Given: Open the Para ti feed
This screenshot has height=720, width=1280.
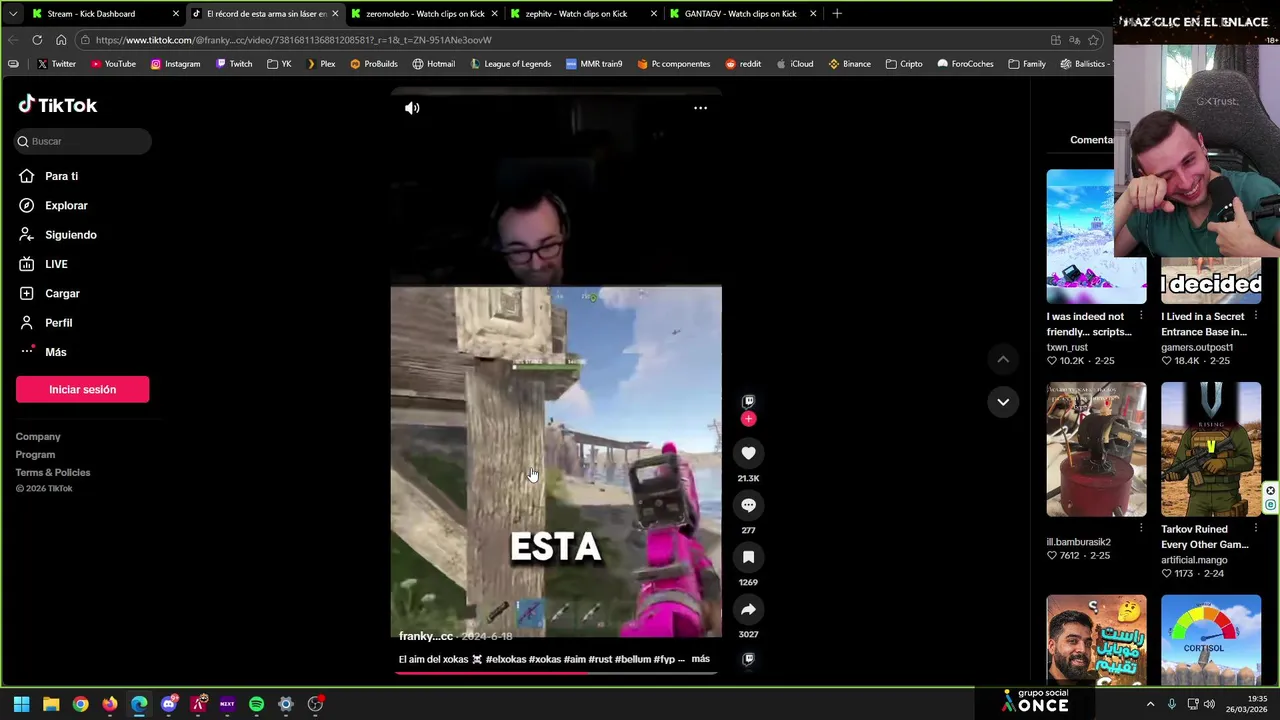Looking at the screenshot, I should tap(61, 176).
